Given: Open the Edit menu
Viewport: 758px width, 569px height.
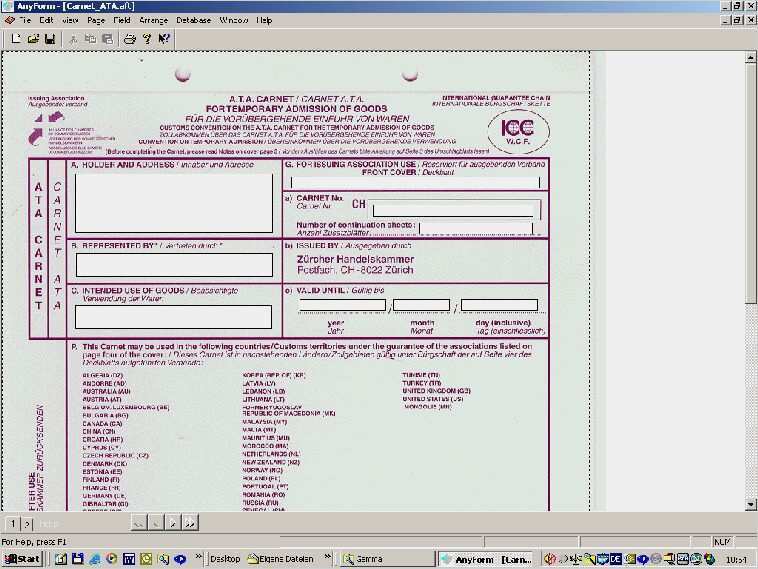Looking at the screenshot, I should [x=46, y=20].
